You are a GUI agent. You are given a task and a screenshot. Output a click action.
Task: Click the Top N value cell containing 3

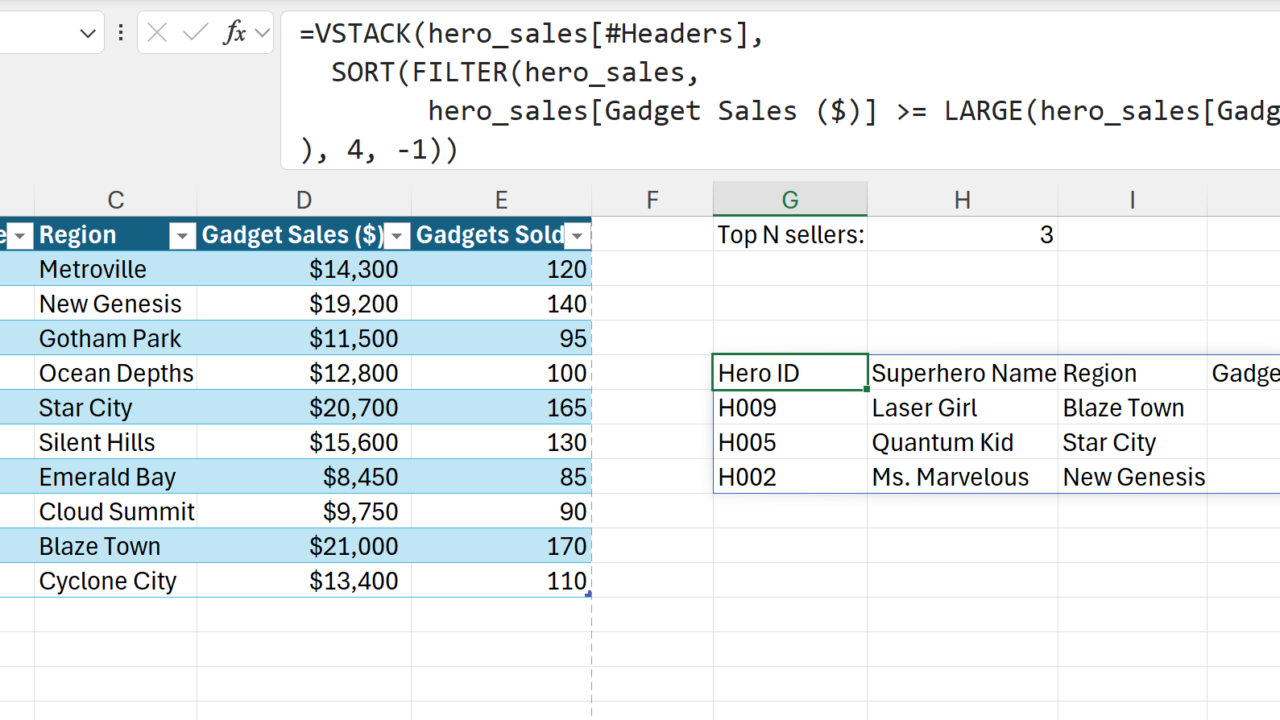[x=962, y=235]
